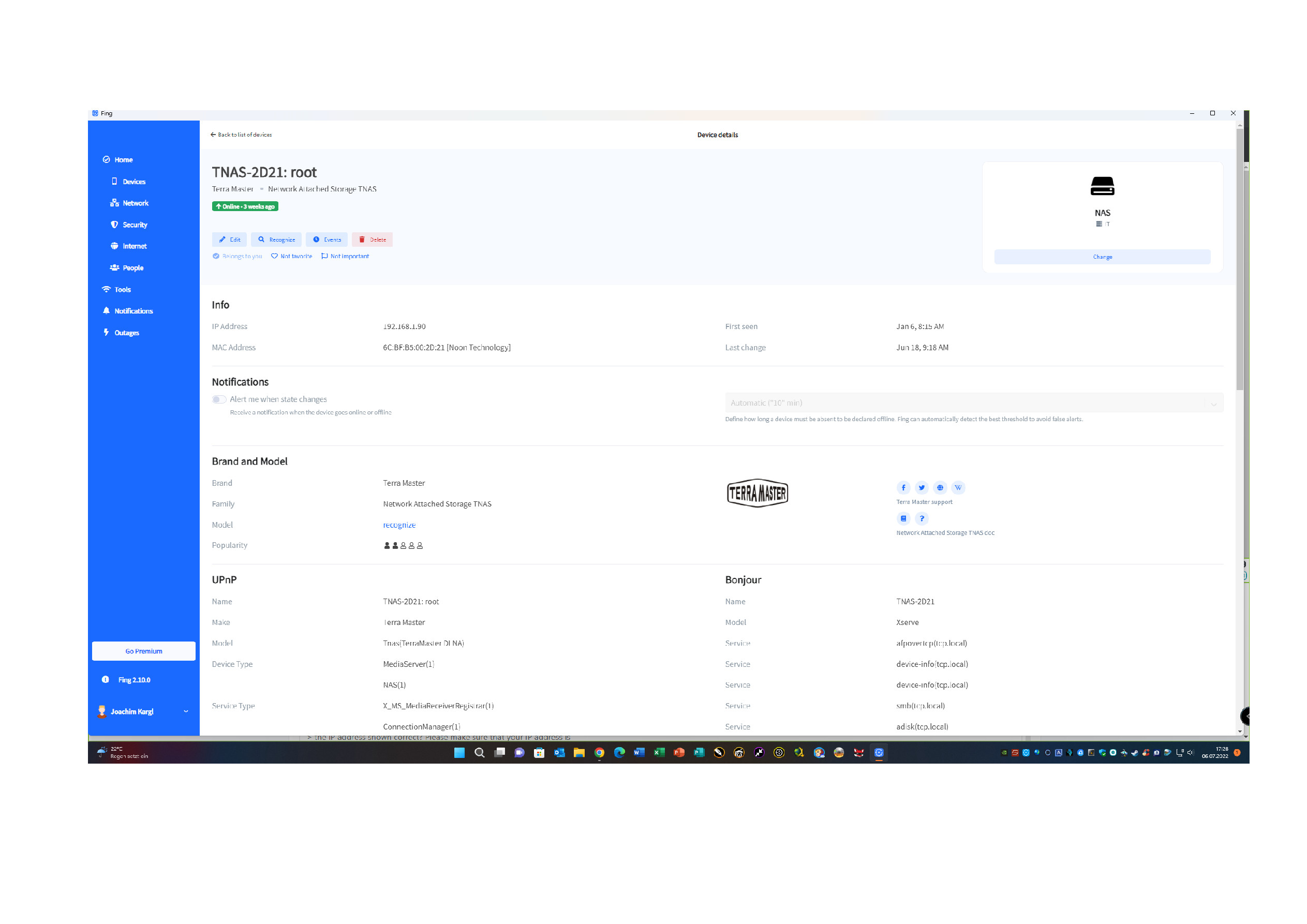Image resolution: width=1307 pixels, height=924 pixels.
Task: Open Word from taskbar
Action: (639, 753)
